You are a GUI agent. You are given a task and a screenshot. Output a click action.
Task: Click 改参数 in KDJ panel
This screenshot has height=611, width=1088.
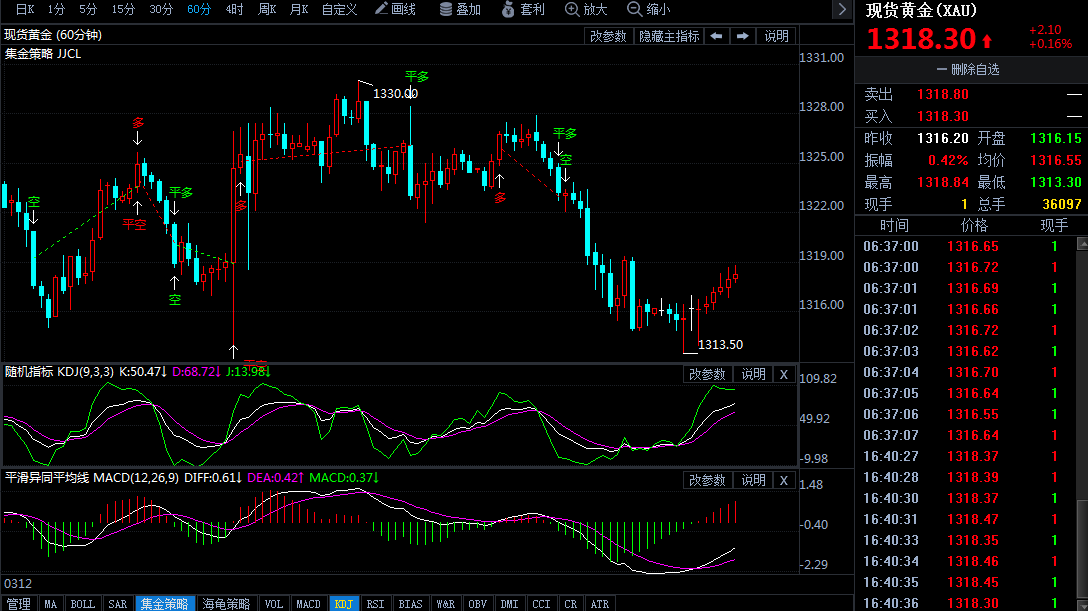[707, 375]
